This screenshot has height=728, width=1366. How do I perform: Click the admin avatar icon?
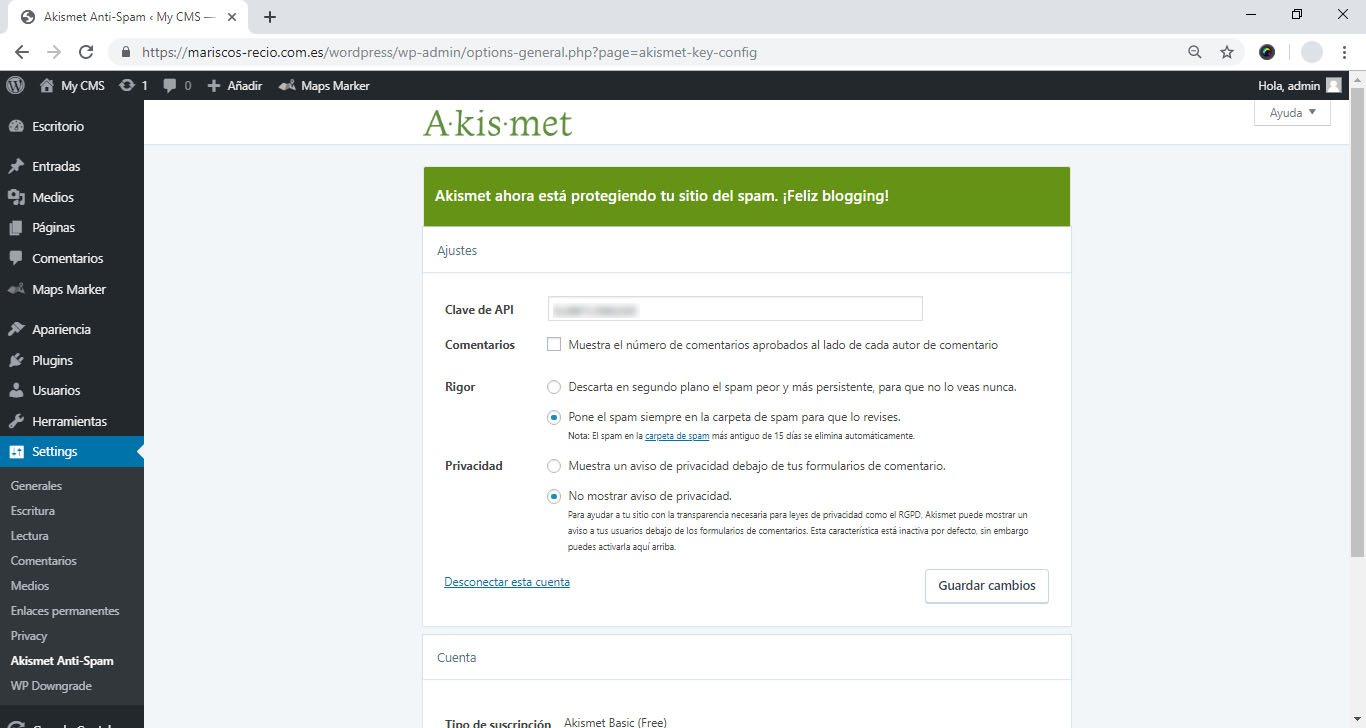[x=1334, y=86]
